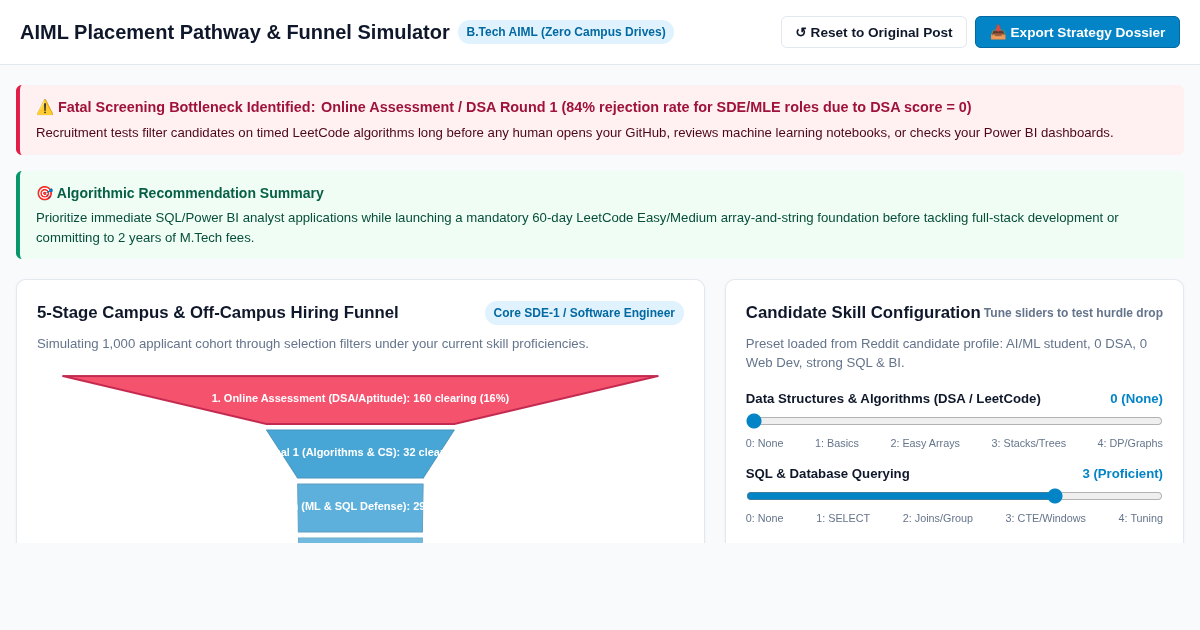Click the '2: Easy Arrays' slider label
Viewport: 1200px width, 630px height.
(923, 443)
